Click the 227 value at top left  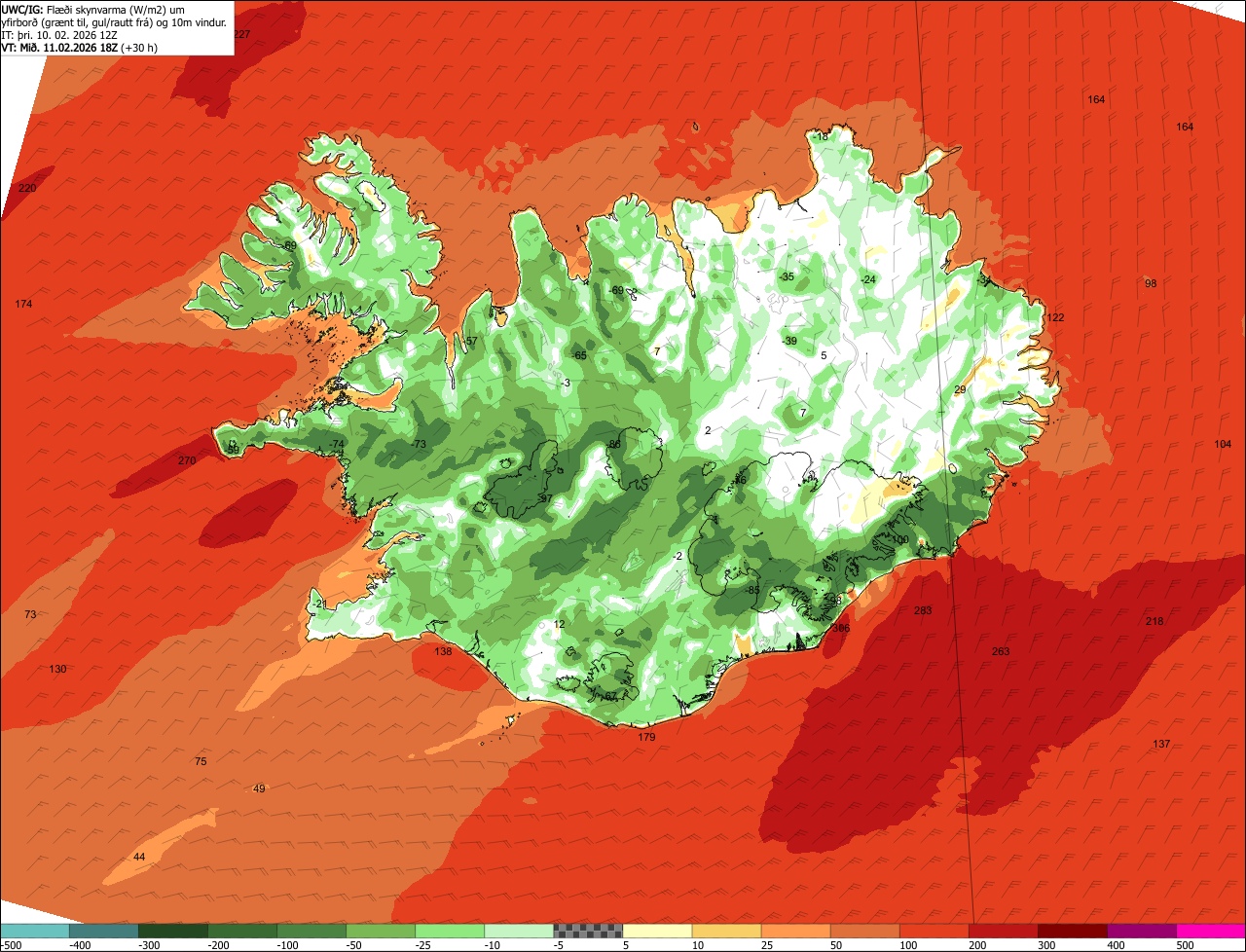coord(241,34)
